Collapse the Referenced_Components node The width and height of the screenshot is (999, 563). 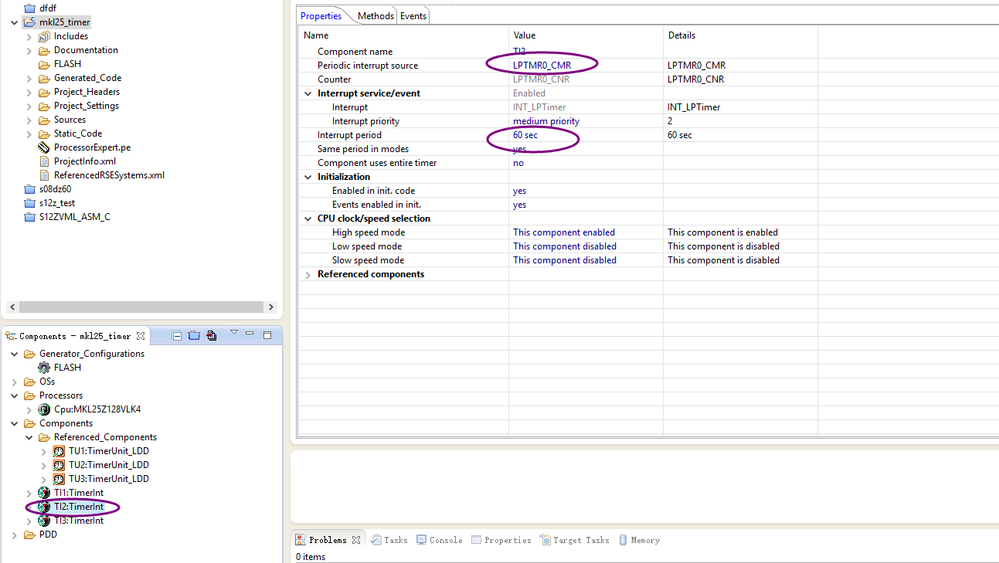[x=29, y=438]
